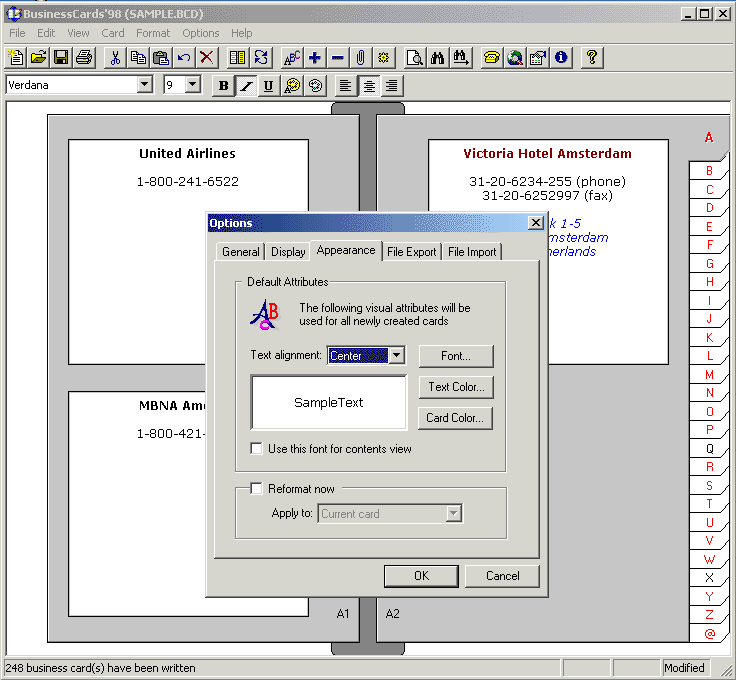Click the globe web search icon

tap(515, 58)
